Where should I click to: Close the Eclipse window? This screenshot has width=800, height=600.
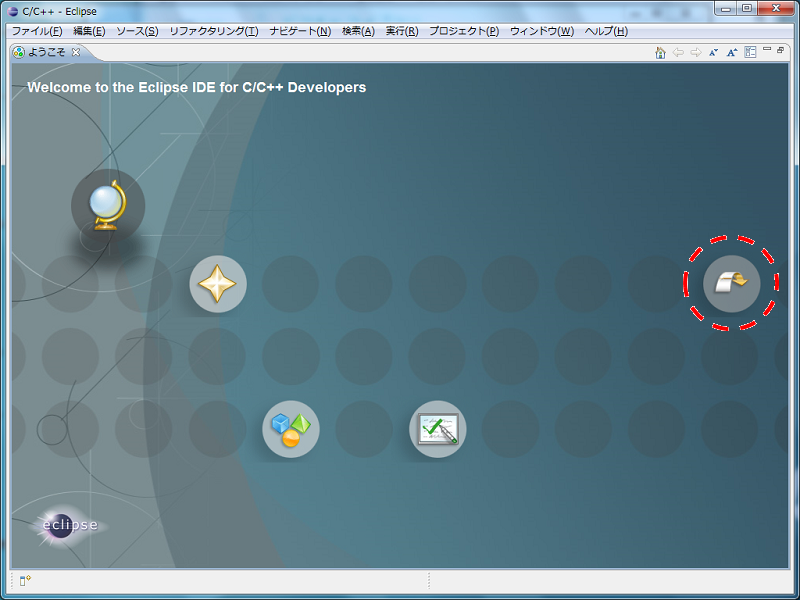(x=776, y=9)
